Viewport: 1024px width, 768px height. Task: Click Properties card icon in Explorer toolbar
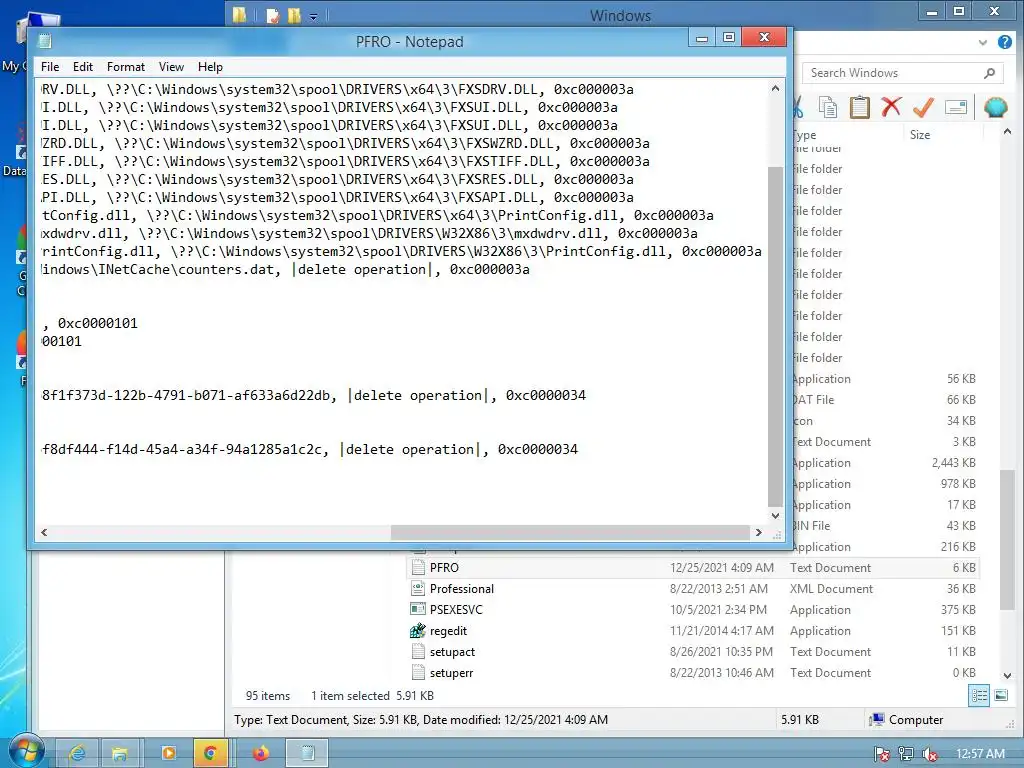click(x=955, y=107)
